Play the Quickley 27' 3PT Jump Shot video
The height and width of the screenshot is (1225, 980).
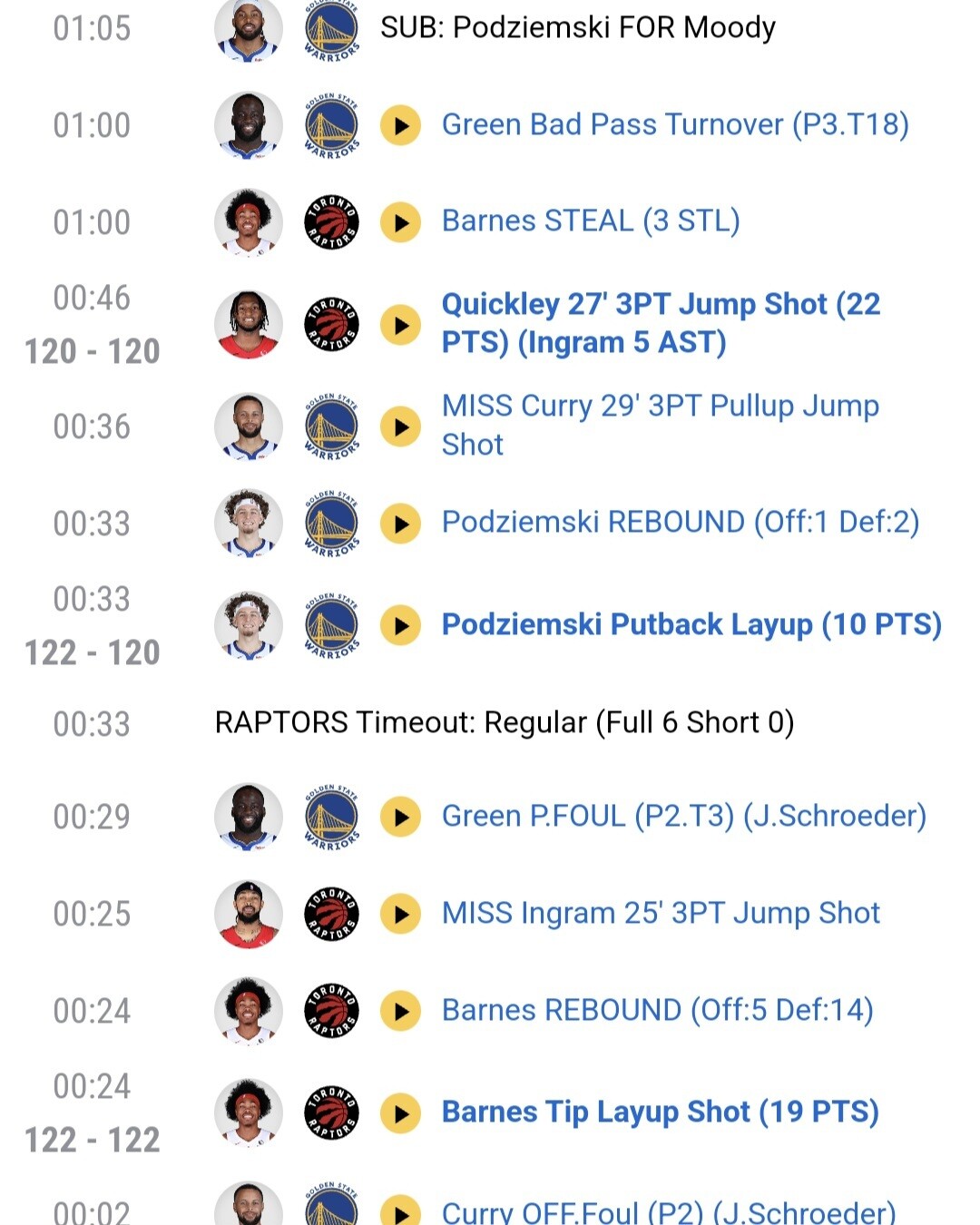pos(400,324)
